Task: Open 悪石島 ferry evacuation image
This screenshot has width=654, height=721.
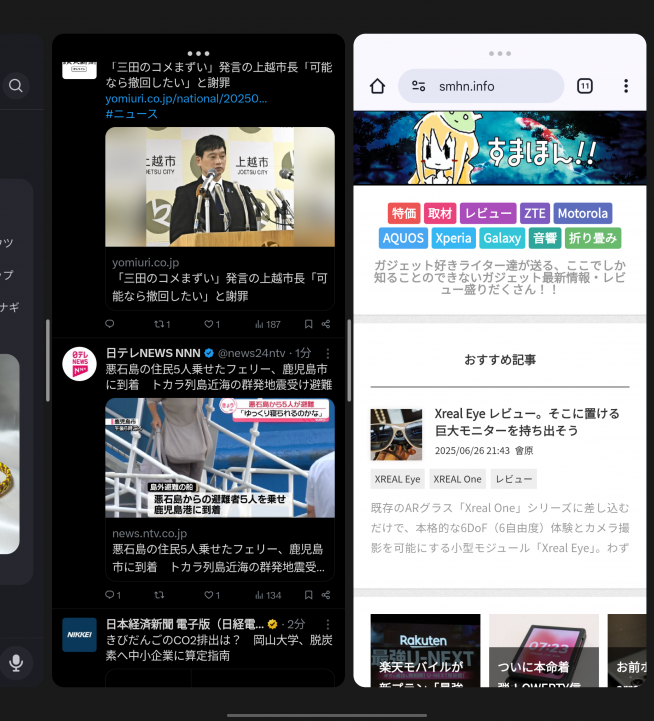Action: coord(220,458)
